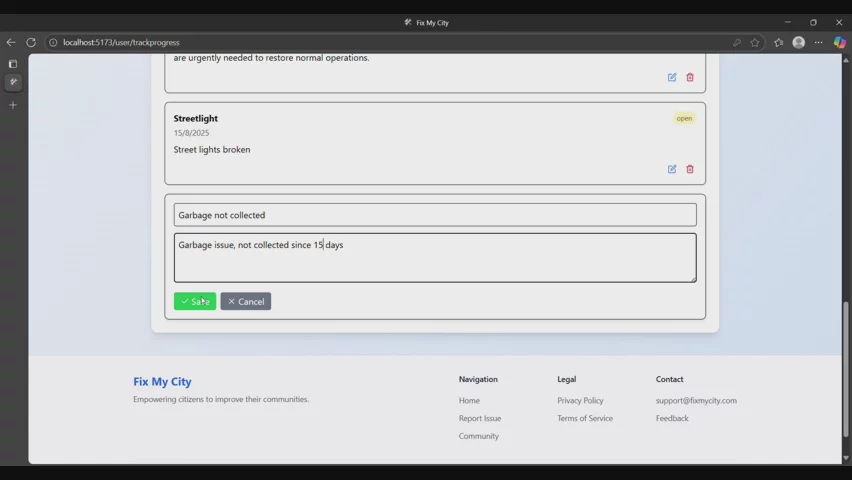Viewport: 852px width, 480px height.
Task: Click the title field 'Garbage not collected'
Action: tap(435, 215)
